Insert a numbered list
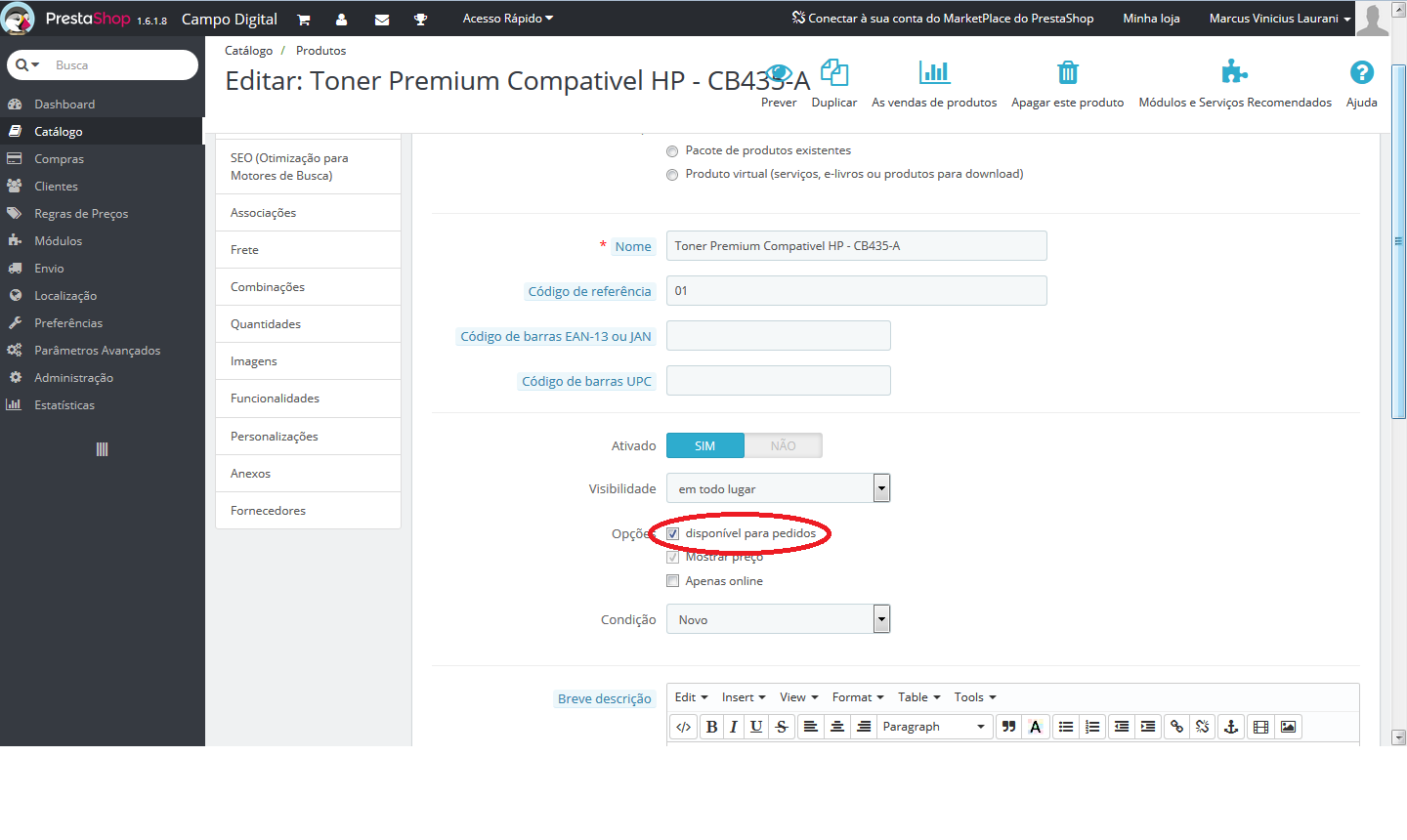This screenshot has height=840, width=1407. pos(1092,727)
